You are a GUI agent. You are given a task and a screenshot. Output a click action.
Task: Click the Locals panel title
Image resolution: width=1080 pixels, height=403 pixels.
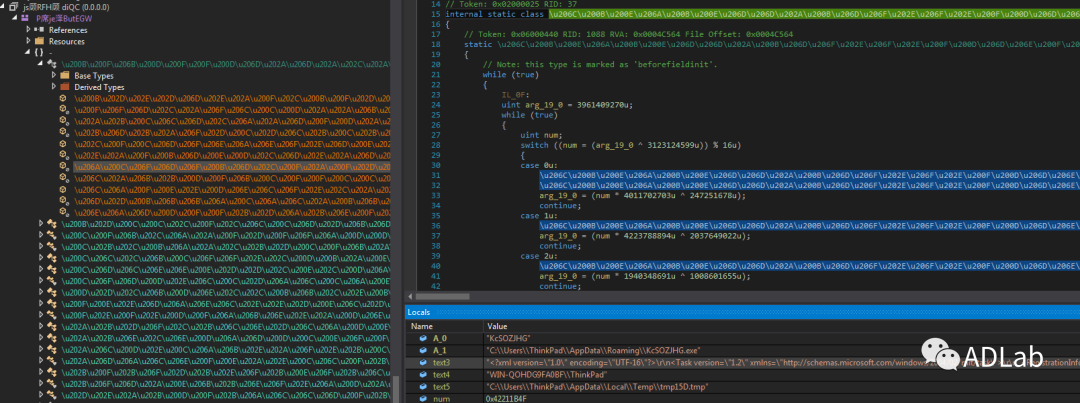point(420,313)
